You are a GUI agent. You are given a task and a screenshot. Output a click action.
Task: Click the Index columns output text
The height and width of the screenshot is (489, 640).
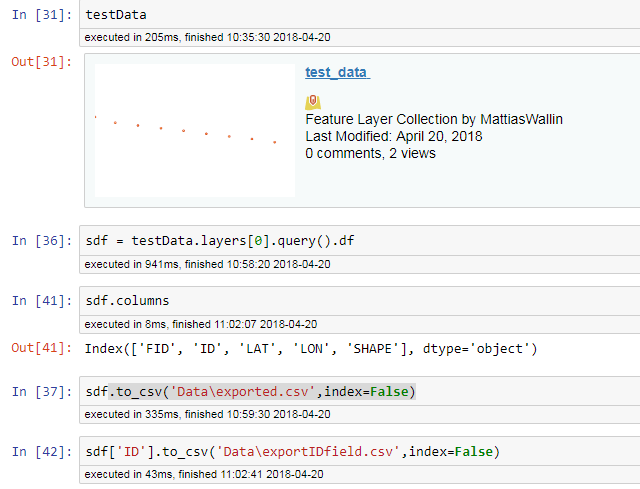311,349
